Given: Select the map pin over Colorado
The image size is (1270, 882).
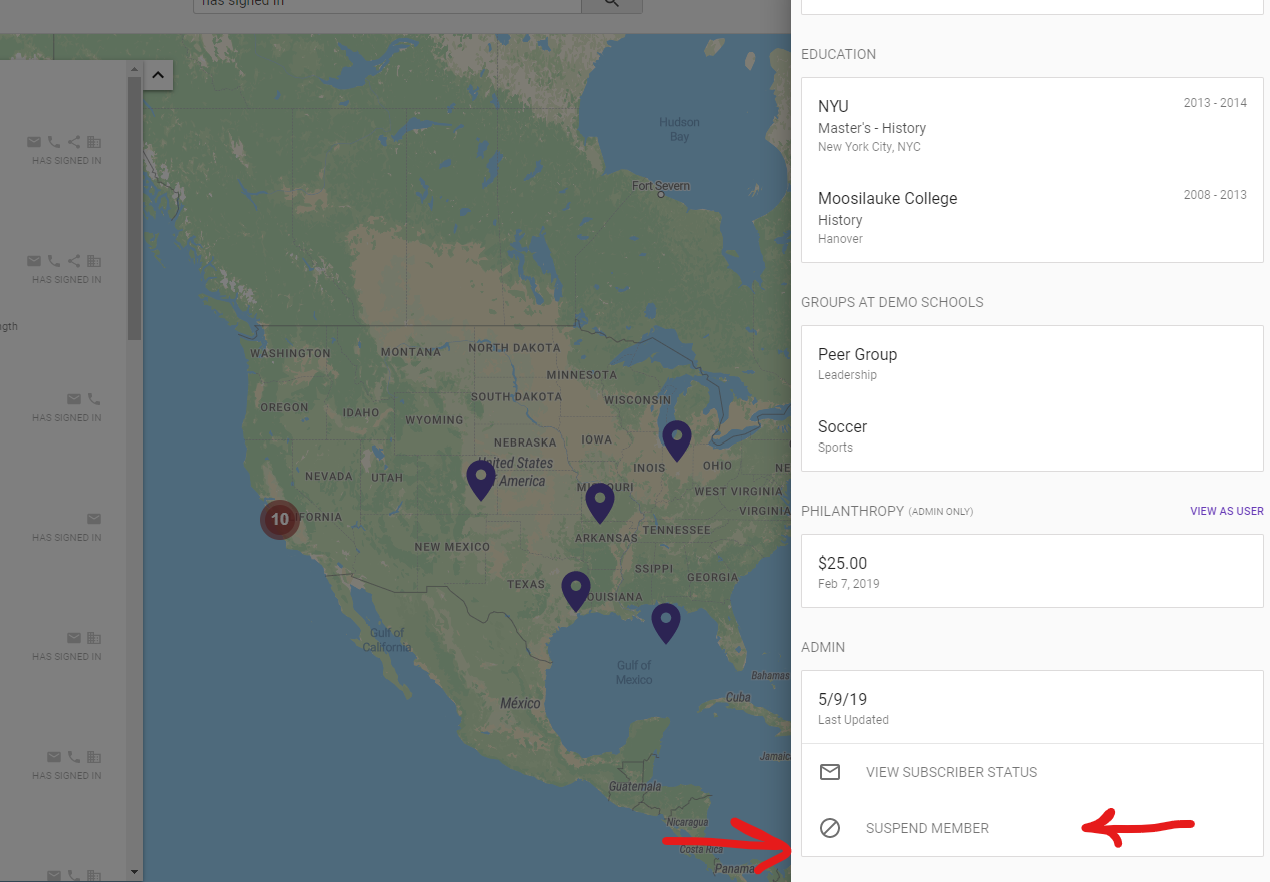Looking at the screenshot, I should [x=480, y=478].
